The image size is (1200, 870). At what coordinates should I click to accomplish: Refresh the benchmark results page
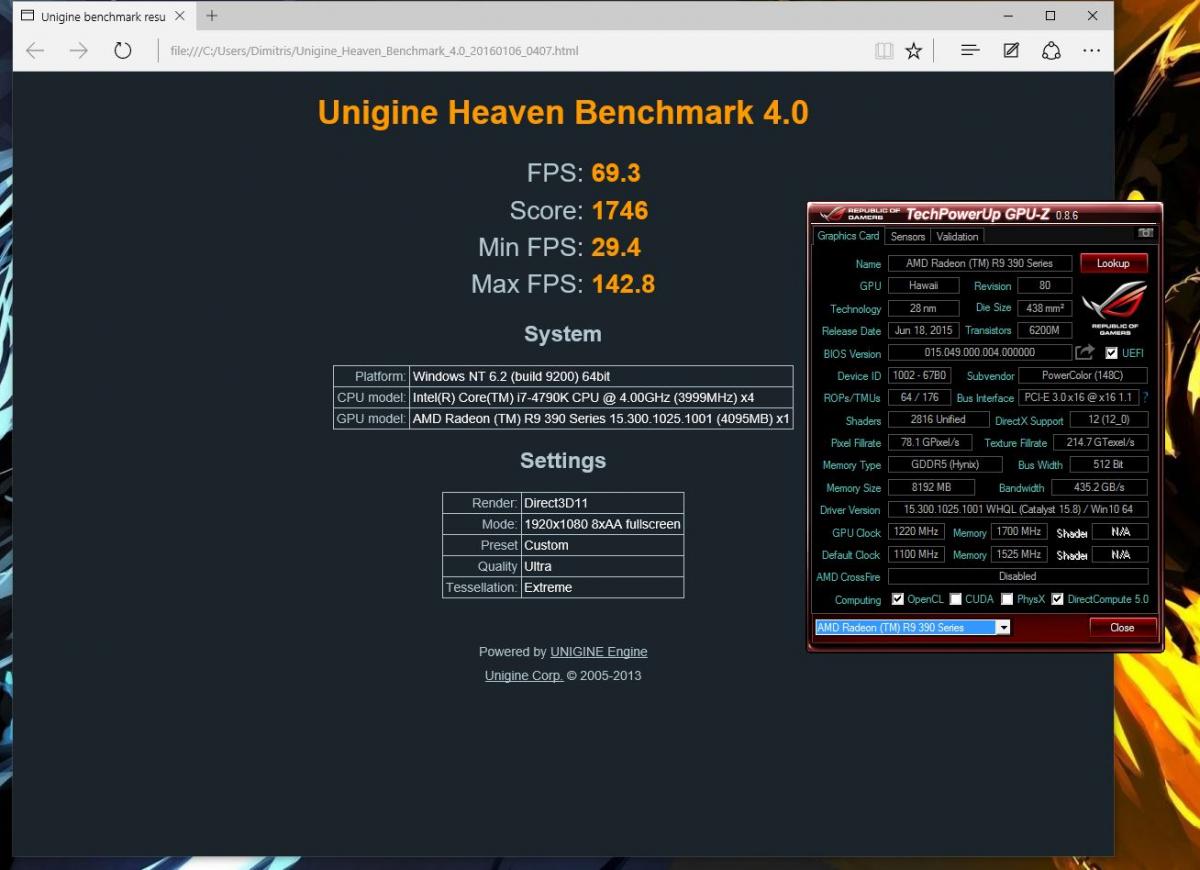coord(123,51)
